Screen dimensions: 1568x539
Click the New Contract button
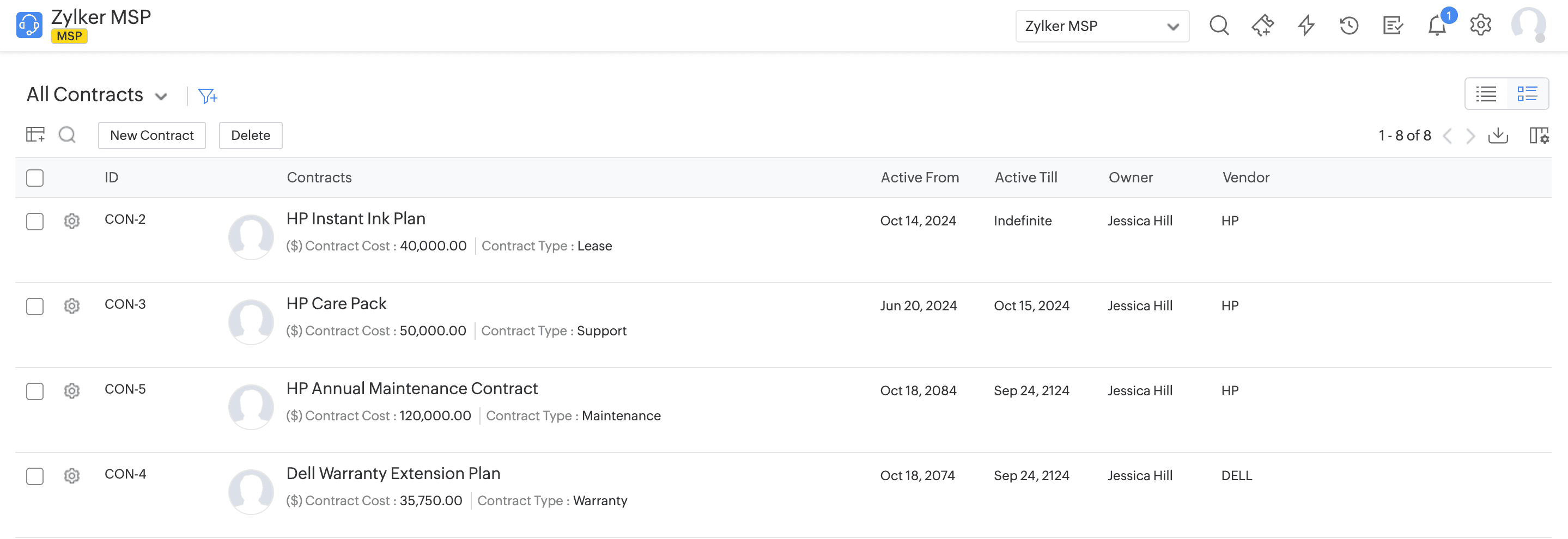[x=151, y=135]
